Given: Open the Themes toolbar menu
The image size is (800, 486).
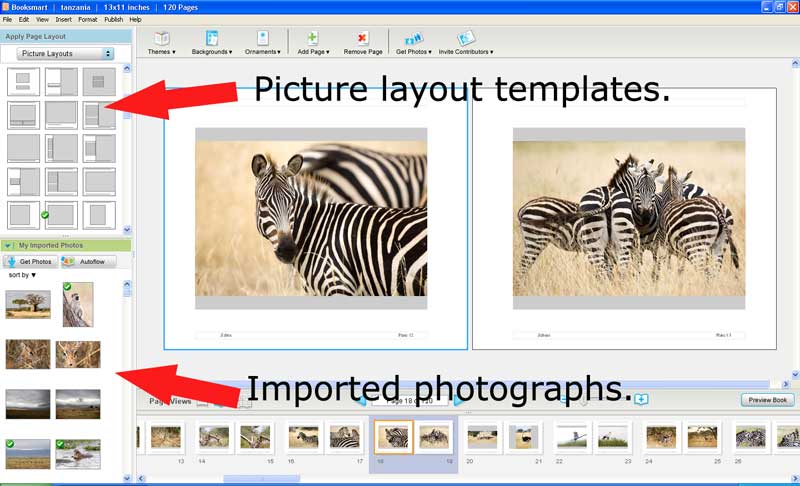Looking at the screenshot, I should tap(162, 43).
